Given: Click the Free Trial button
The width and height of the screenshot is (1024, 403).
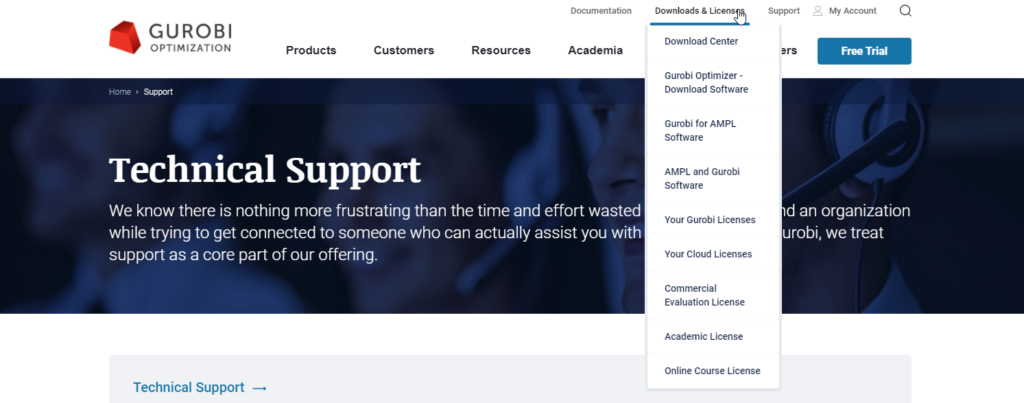Looking at the screenshot, I should 864,51.
